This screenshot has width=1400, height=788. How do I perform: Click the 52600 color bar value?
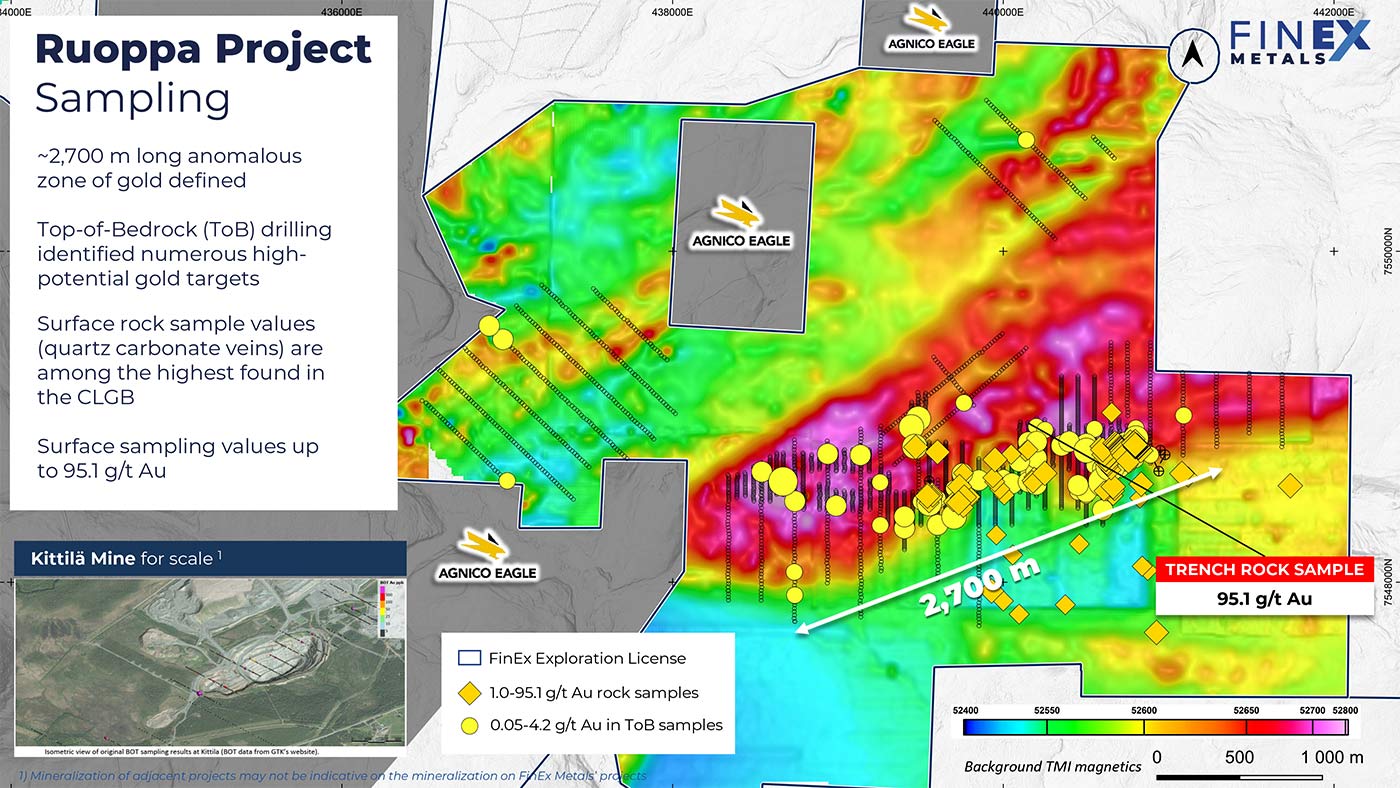click(x=1145, y=710)
